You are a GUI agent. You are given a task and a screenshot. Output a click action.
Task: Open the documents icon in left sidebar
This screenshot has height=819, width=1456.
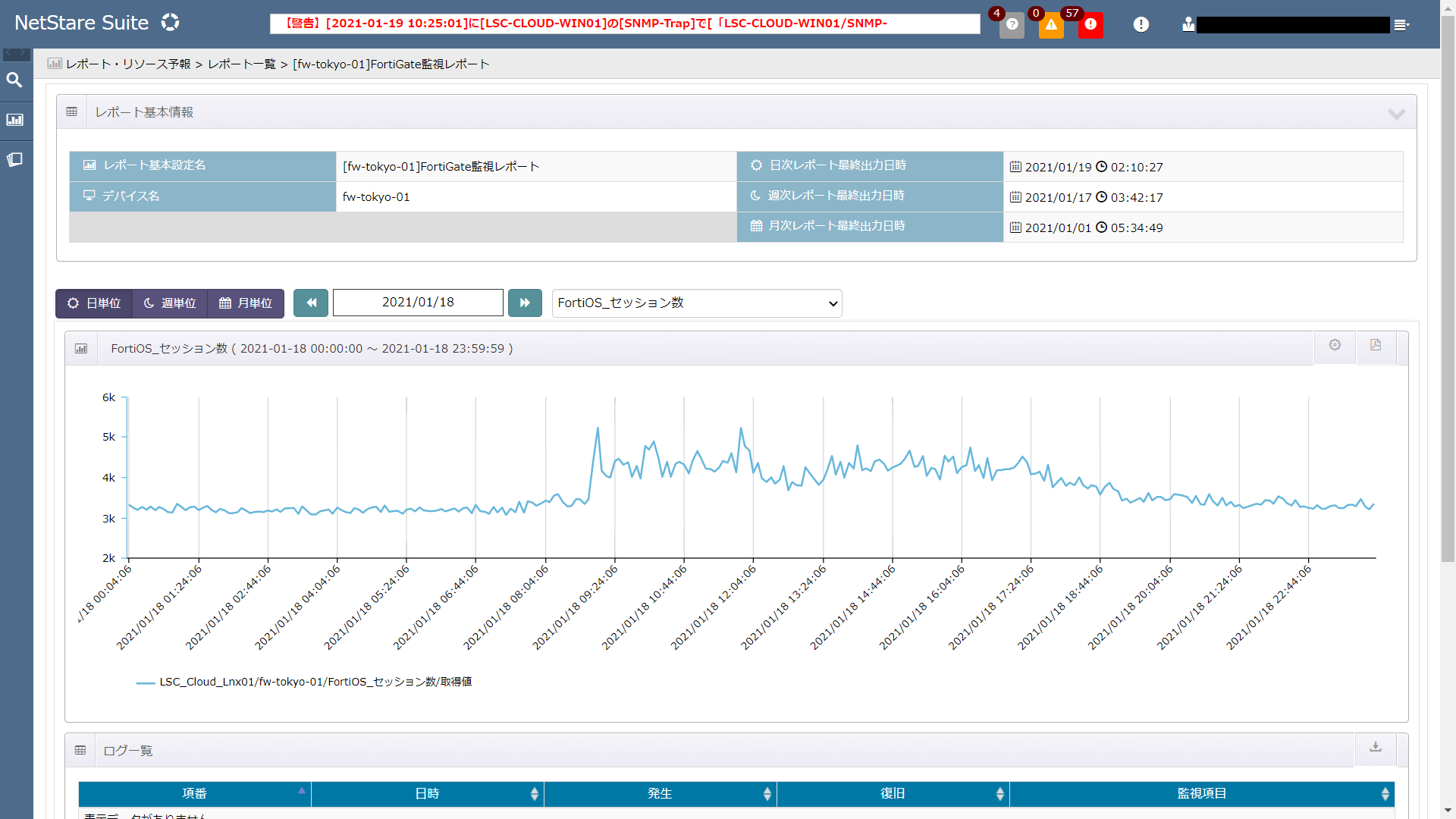click(x=14, y=159)
